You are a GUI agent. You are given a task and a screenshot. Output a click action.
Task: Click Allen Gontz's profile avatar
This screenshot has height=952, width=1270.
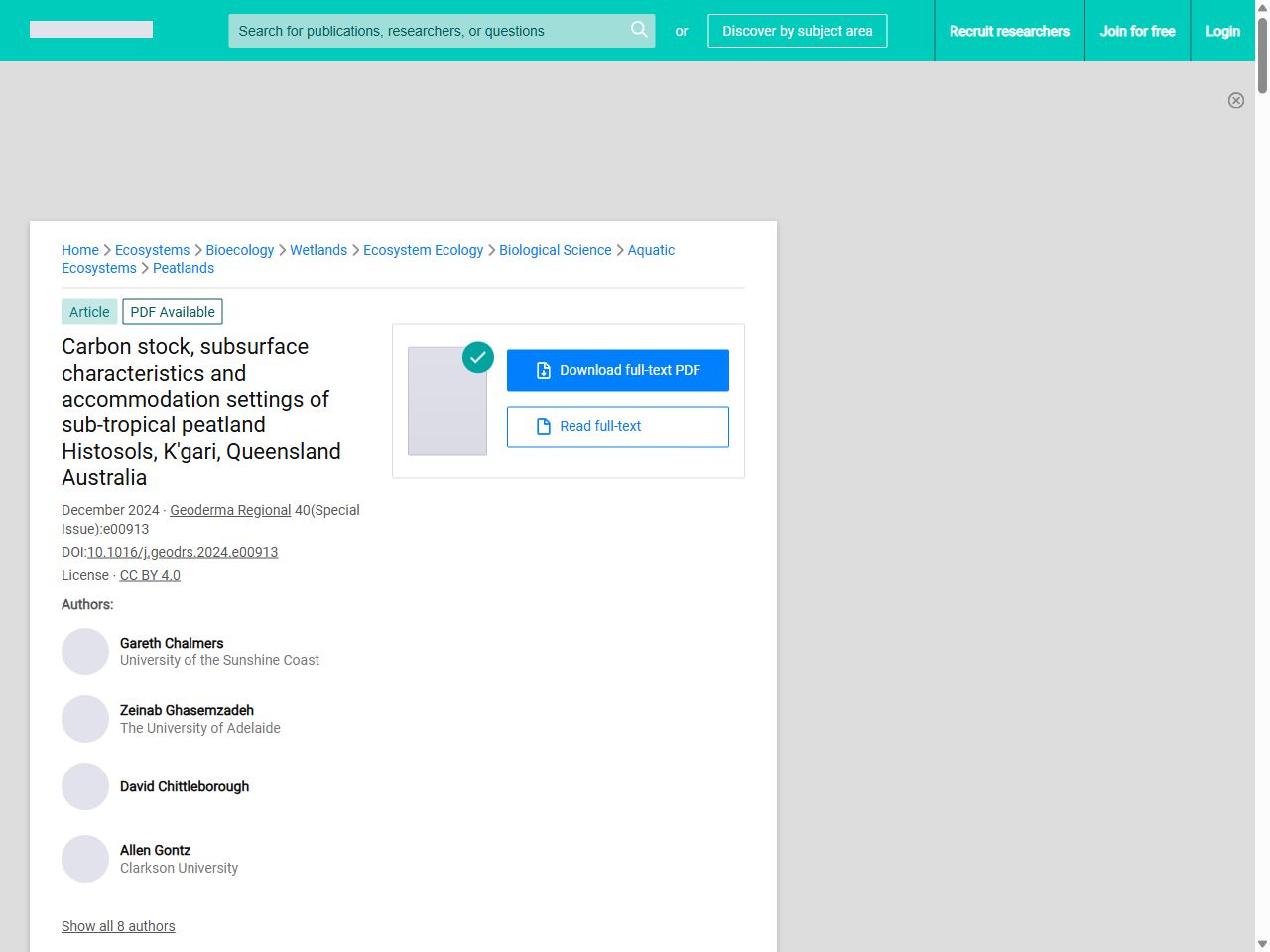85,859
